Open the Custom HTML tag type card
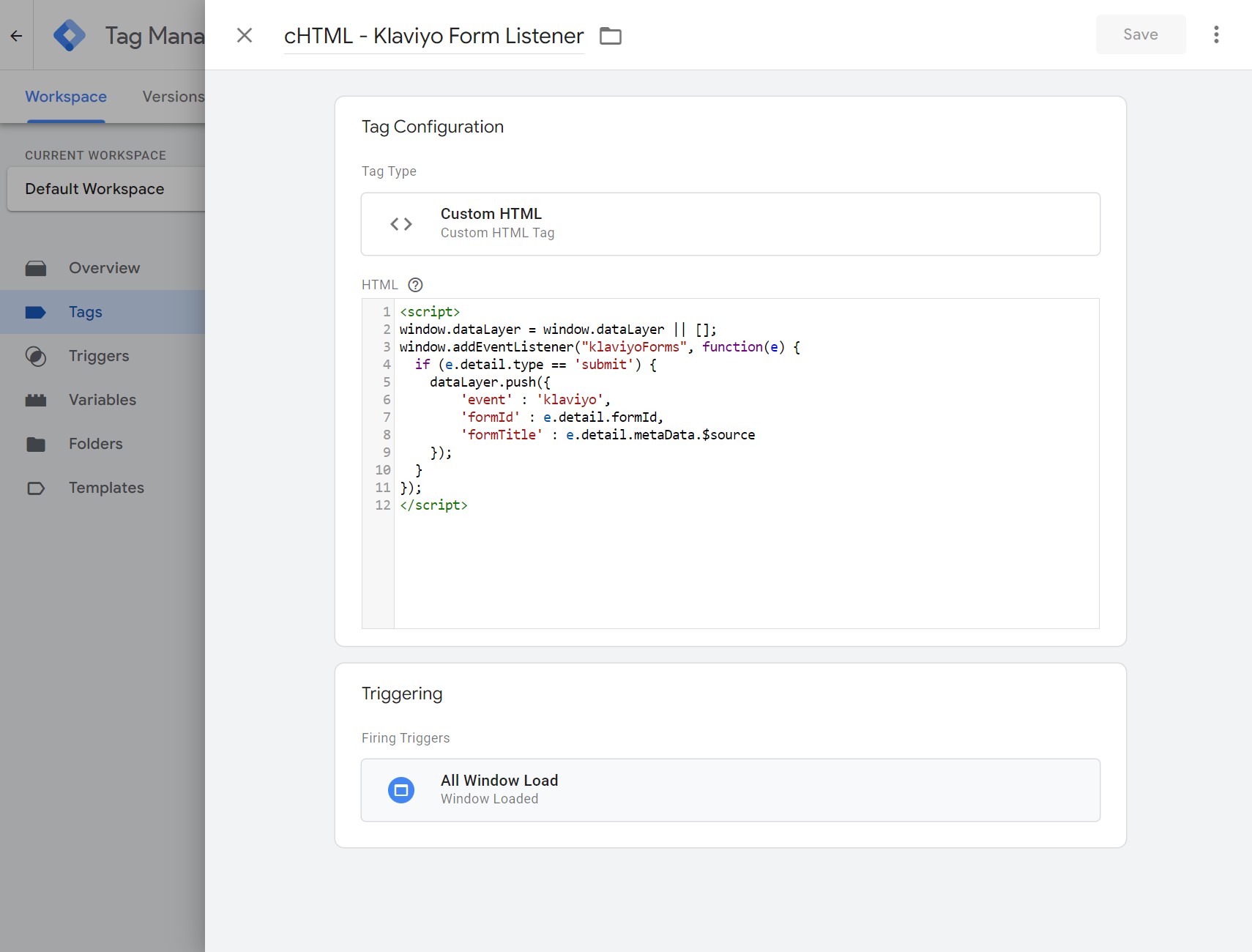 [731, 224]
